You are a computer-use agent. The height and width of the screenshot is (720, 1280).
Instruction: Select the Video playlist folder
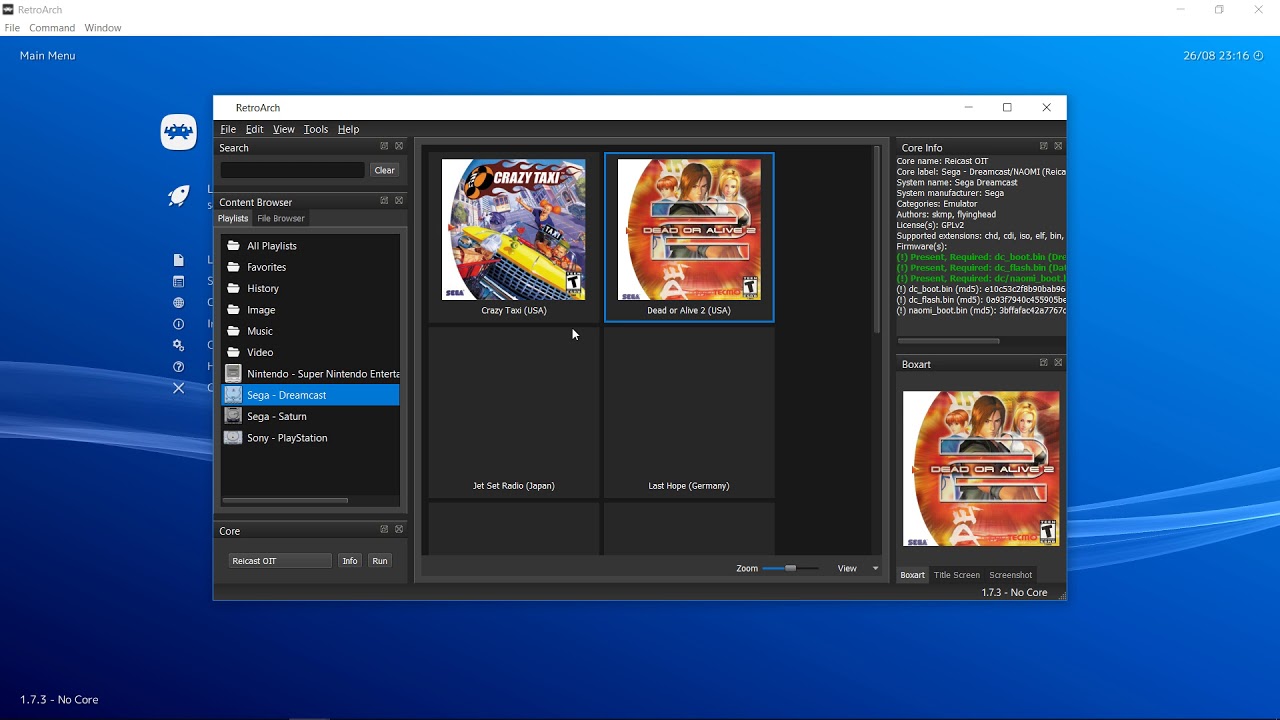pos(310,352)
